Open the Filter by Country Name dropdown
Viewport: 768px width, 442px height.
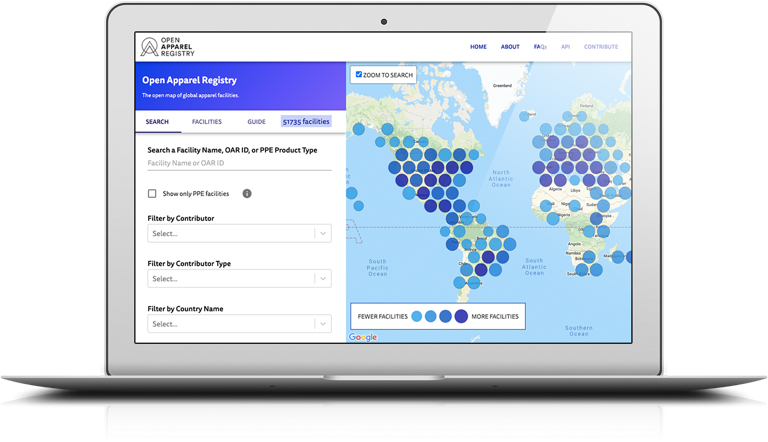click(240, 323)
